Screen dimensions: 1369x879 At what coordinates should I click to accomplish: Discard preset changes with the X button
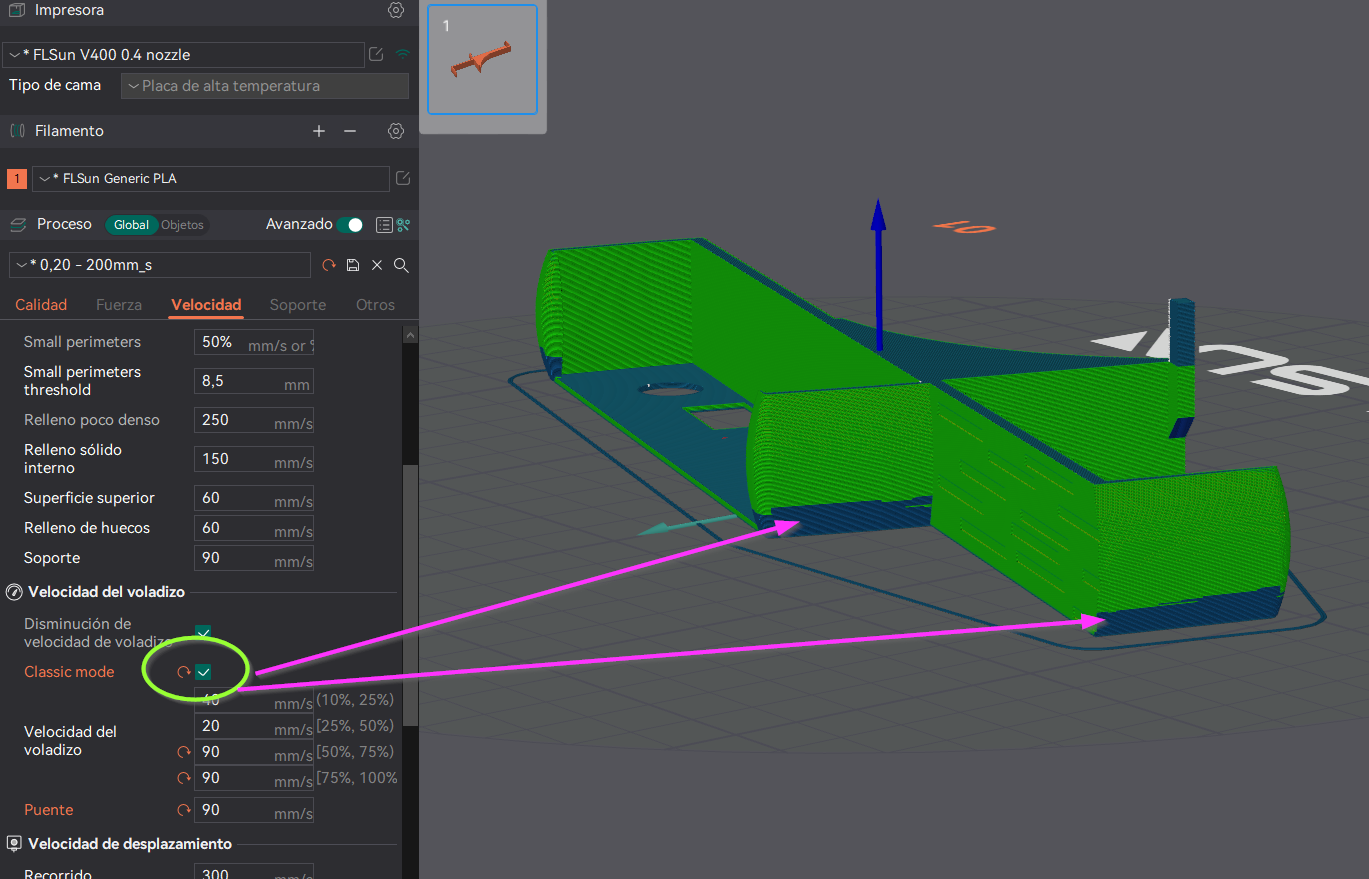[377, 265]
